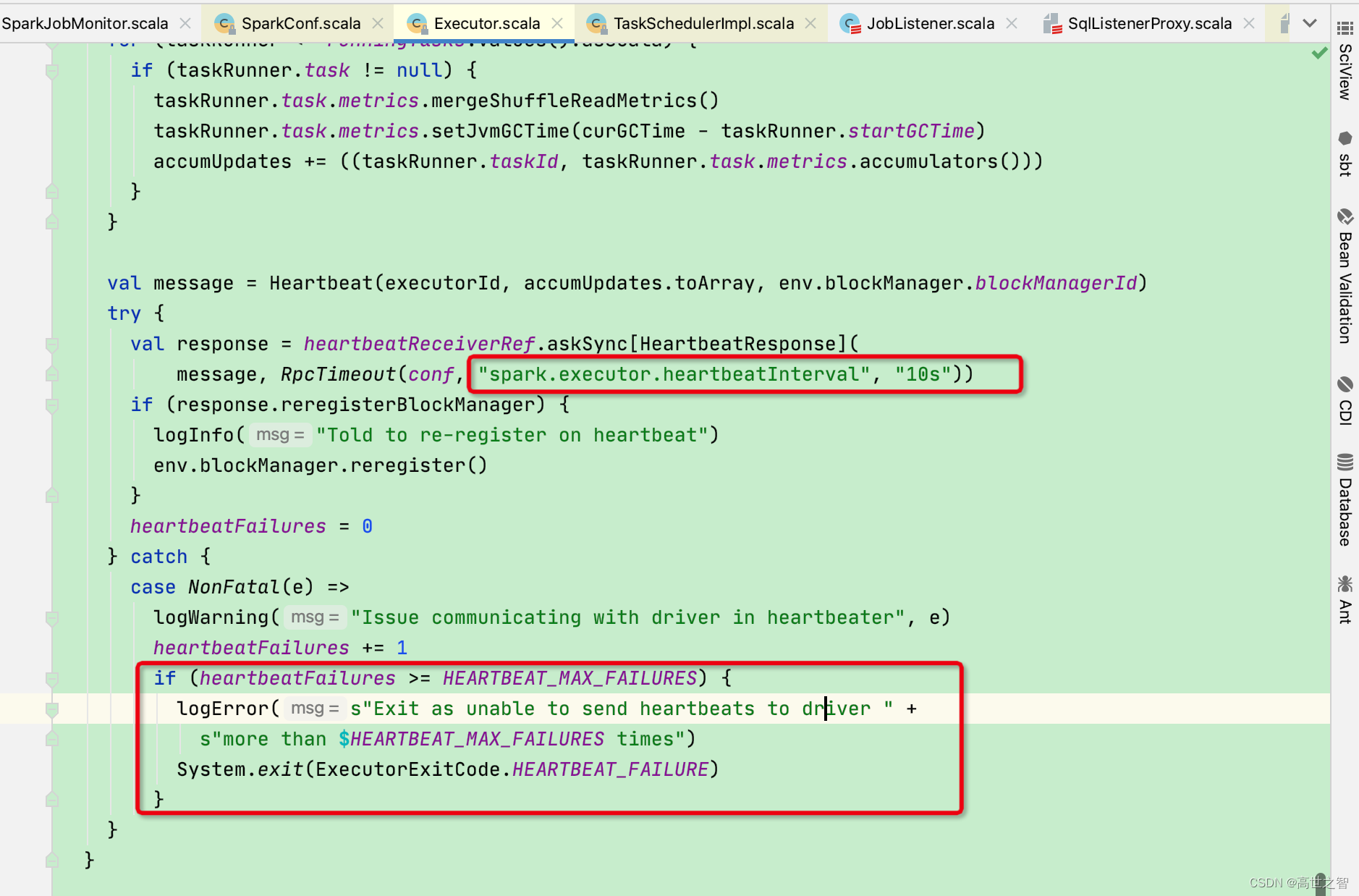The image size is (1359, 896).
Task: Close the SparkConf.scala tab
Action: coord(378,23)
